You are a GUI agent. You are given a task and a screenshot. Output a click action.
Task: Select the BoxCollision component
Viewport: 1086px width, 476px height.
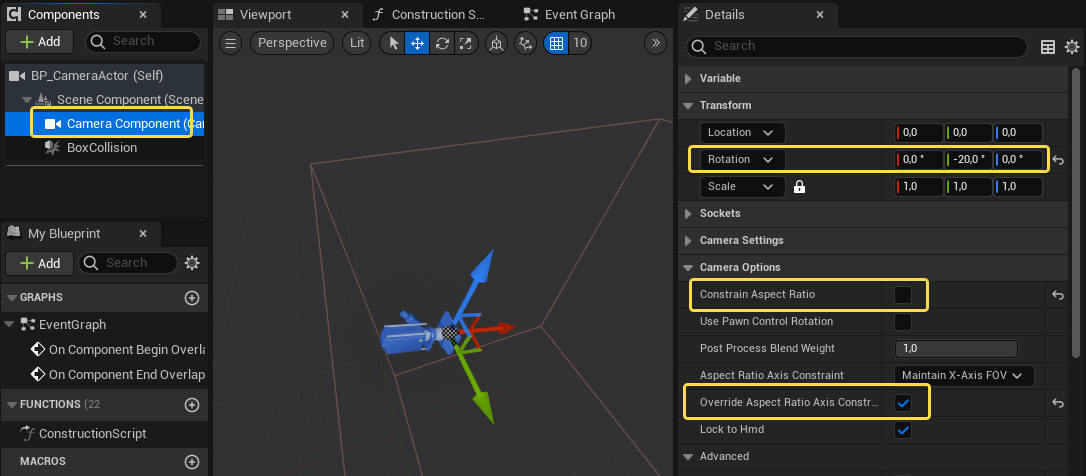pyautogui.click(x=105, y=148)
